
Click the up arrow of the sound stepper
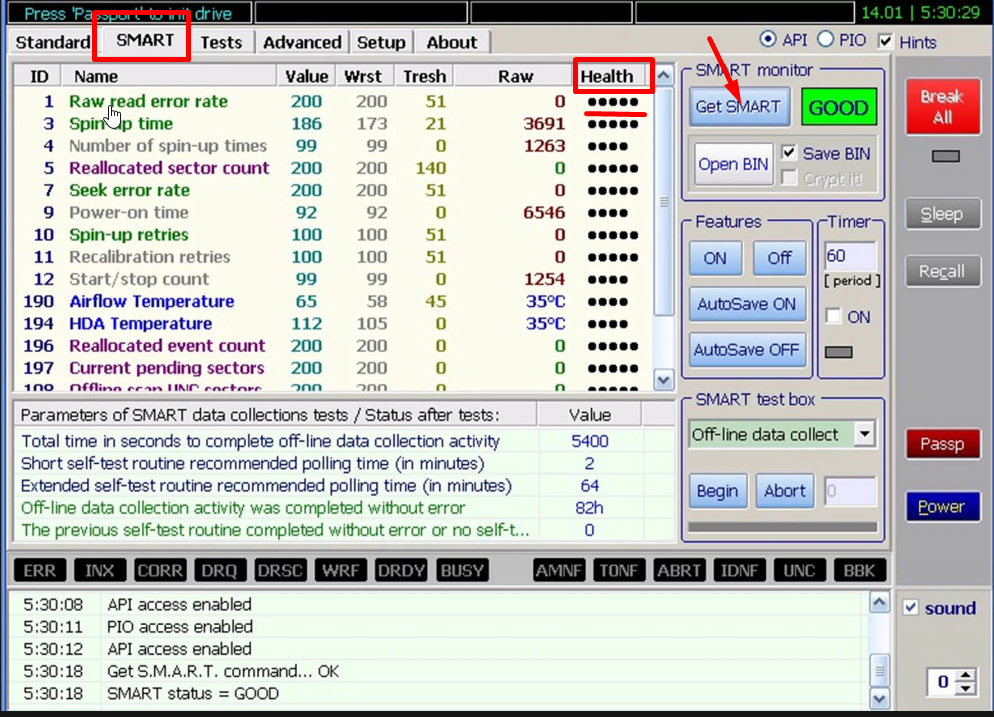(x=965, y=677)
